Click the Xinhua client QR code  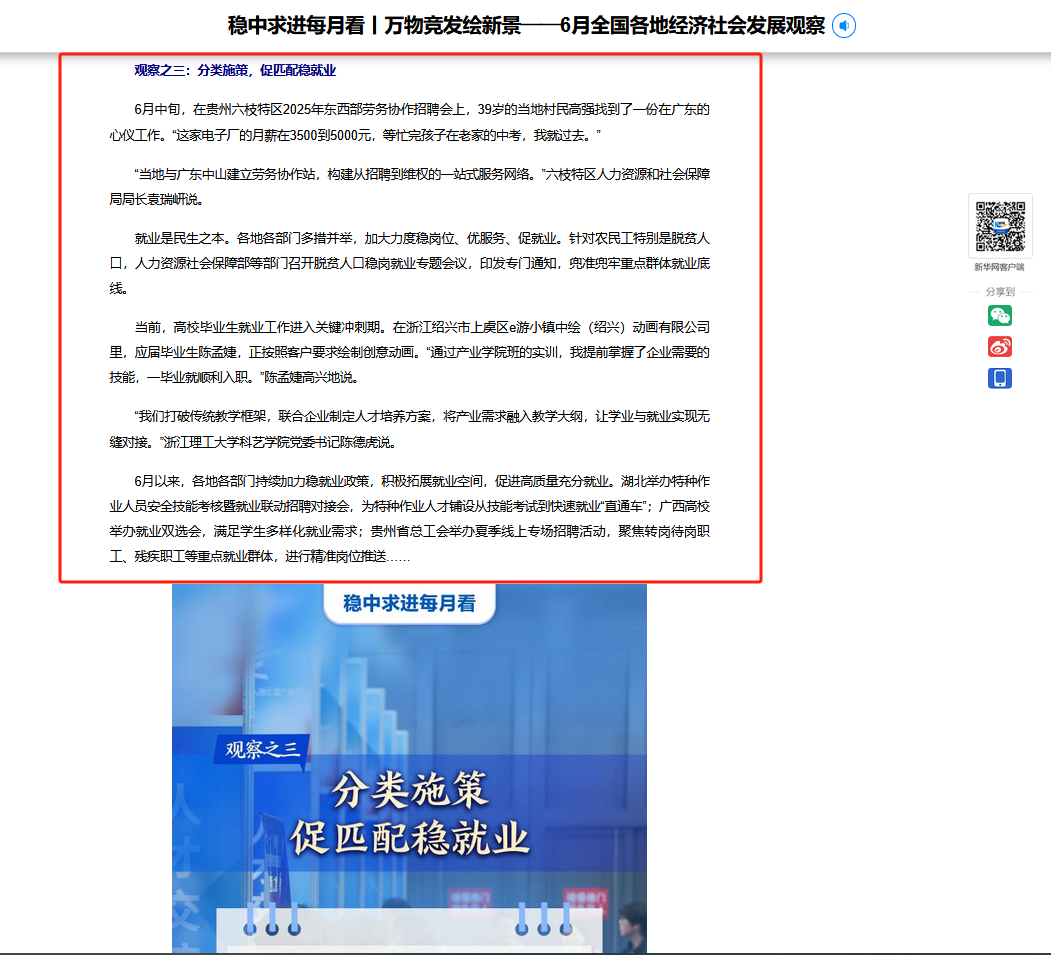999,226
